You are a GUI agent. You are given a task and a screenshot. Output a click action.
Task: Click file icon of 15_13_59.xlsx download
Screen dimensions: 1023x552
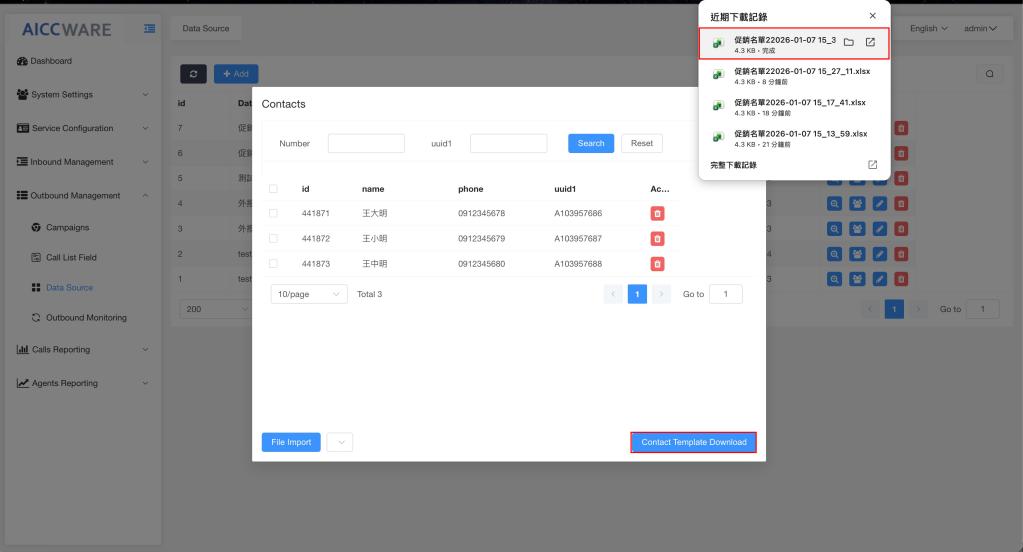pos(718,138)
